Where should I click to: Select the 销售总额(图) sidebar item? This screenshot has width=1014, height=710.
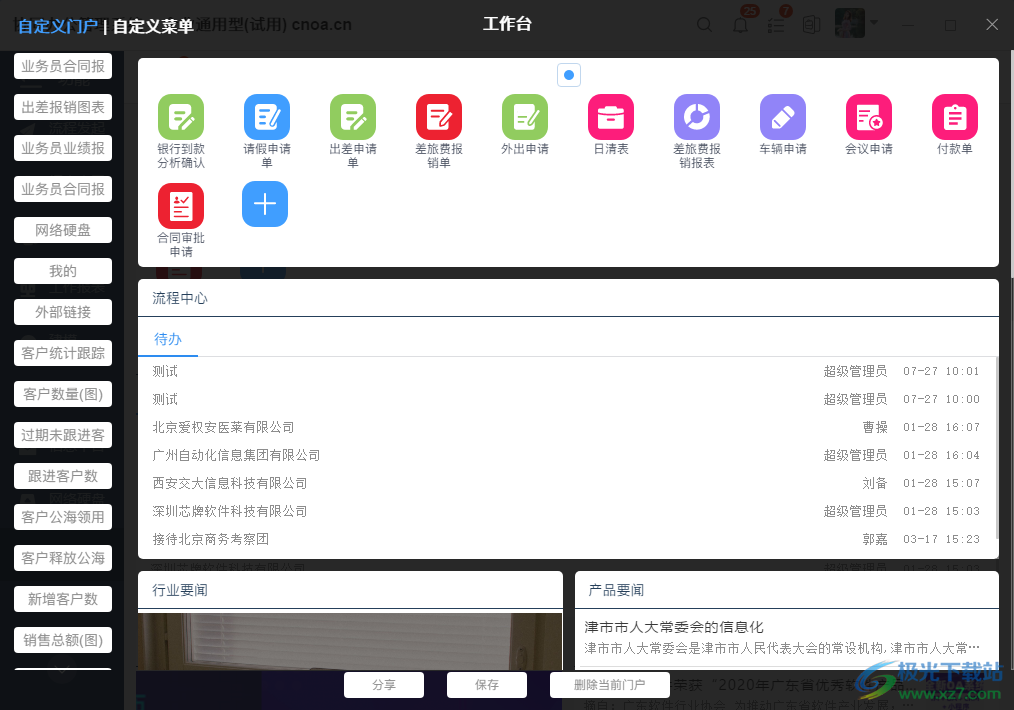point(63,640)
